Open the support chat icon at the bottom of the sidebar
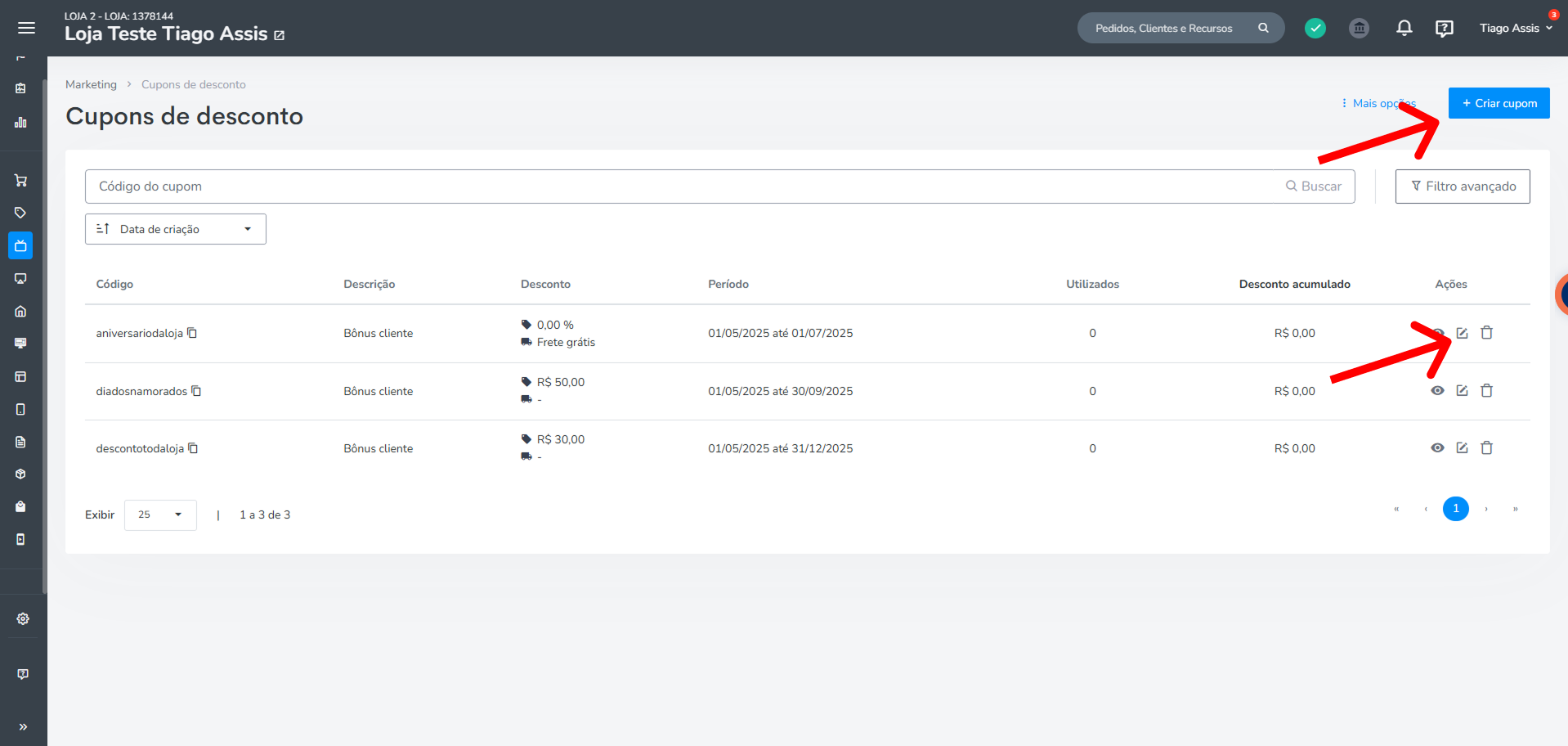This screenshot has width=1568, height=746. (23, 674)
